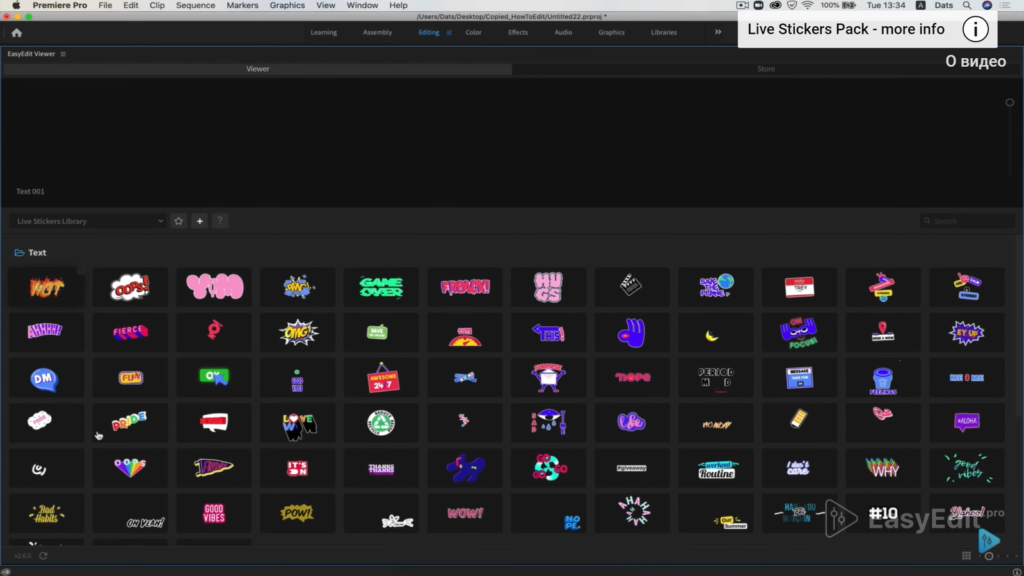Select the GOOD VIBES pink sticker
The width and height of the screenshot is (1024, 576).
click(x=214, y=513)
